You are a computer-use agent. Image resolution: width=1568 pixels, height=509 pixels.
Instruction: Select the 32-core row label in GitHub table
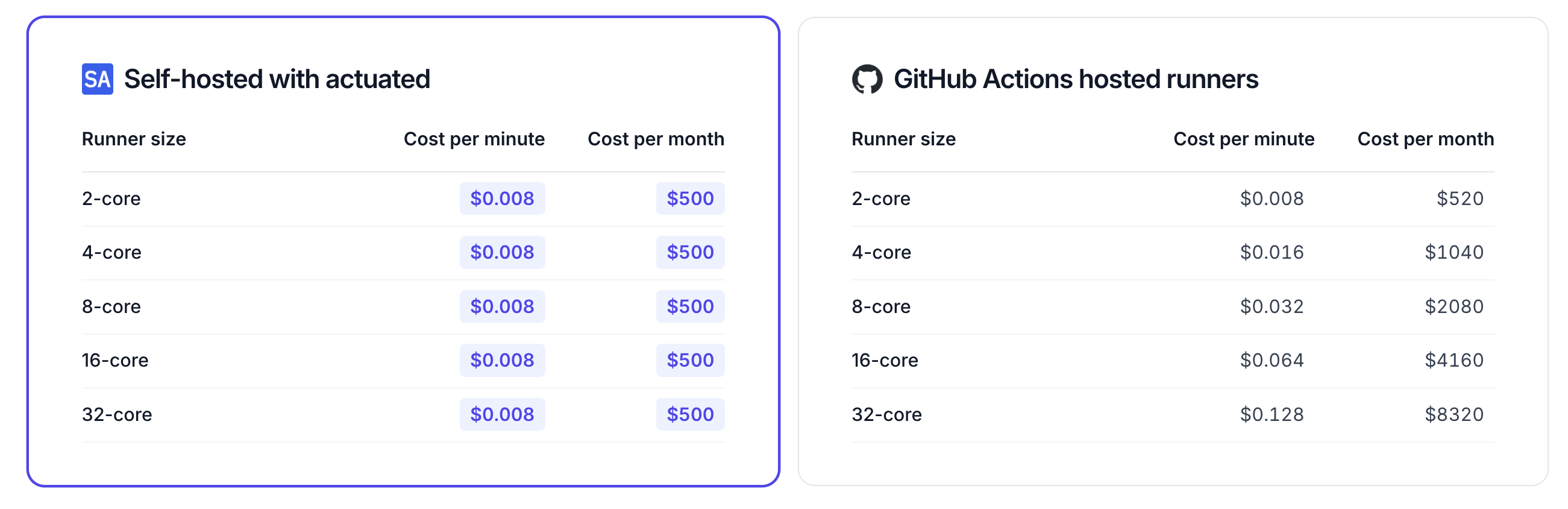[886, 414]
